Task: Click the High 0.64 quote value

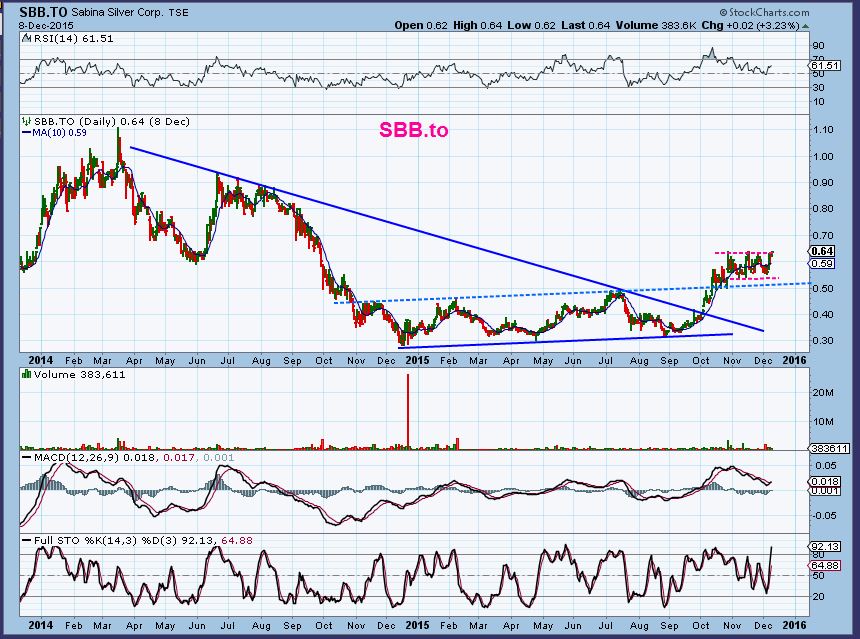Action: [x=477, y=25]
